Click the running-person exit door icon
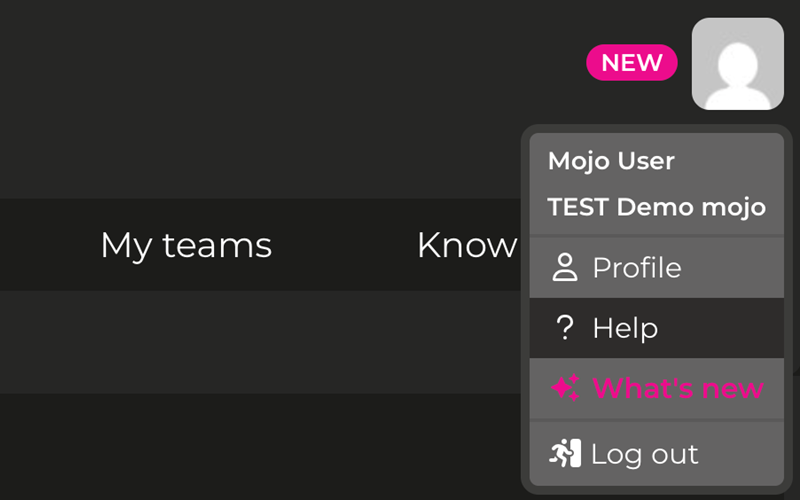 coord(565,453)
